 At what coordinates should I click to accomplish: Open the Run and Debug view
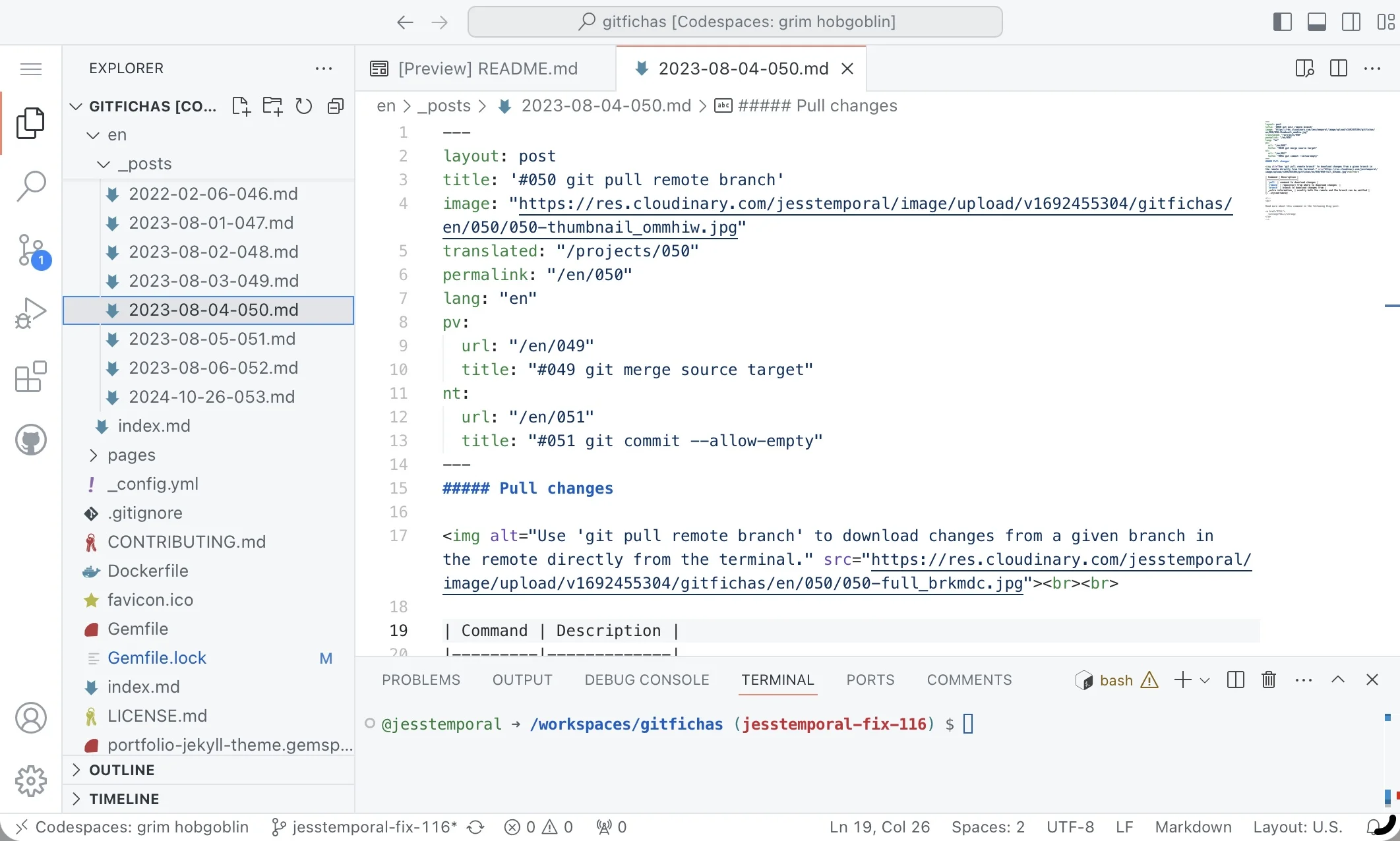coord(30,312)
